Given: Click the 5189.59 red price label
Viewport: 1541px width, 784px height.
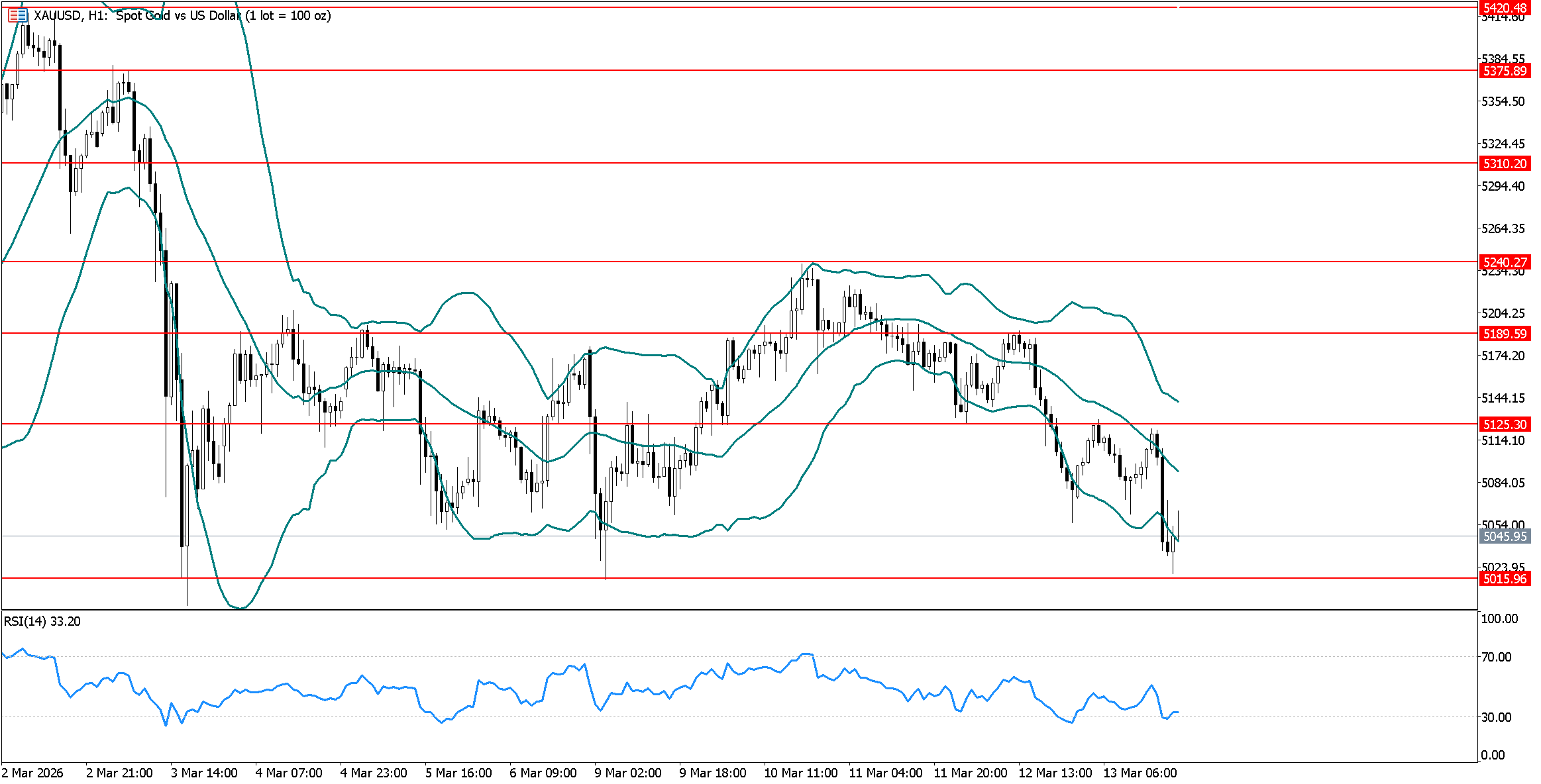Looking at the screenshot, I should (x=1505, y=334).
